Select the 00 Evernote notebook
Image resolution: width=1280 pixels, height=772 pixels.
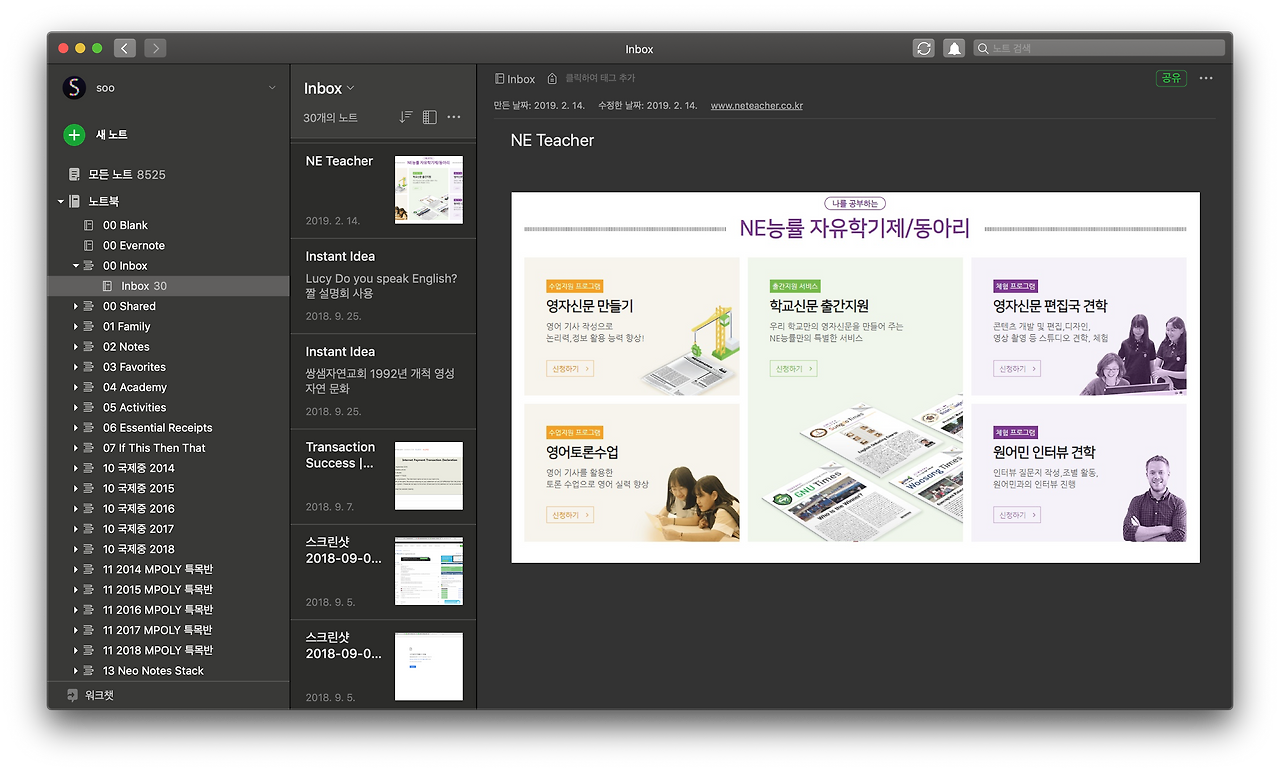134,245
